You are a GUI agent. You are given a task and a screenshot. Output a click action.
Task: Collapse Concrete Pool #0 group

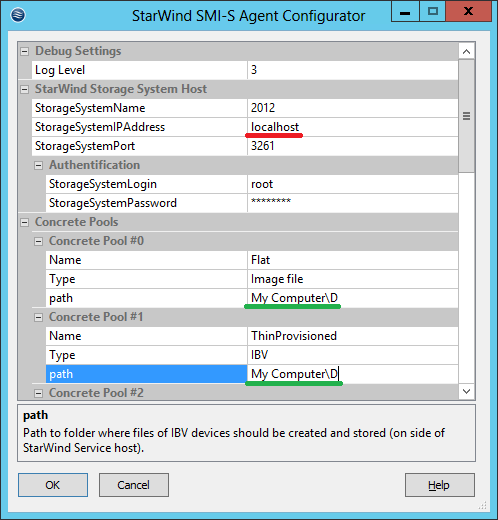coord(39,241)
